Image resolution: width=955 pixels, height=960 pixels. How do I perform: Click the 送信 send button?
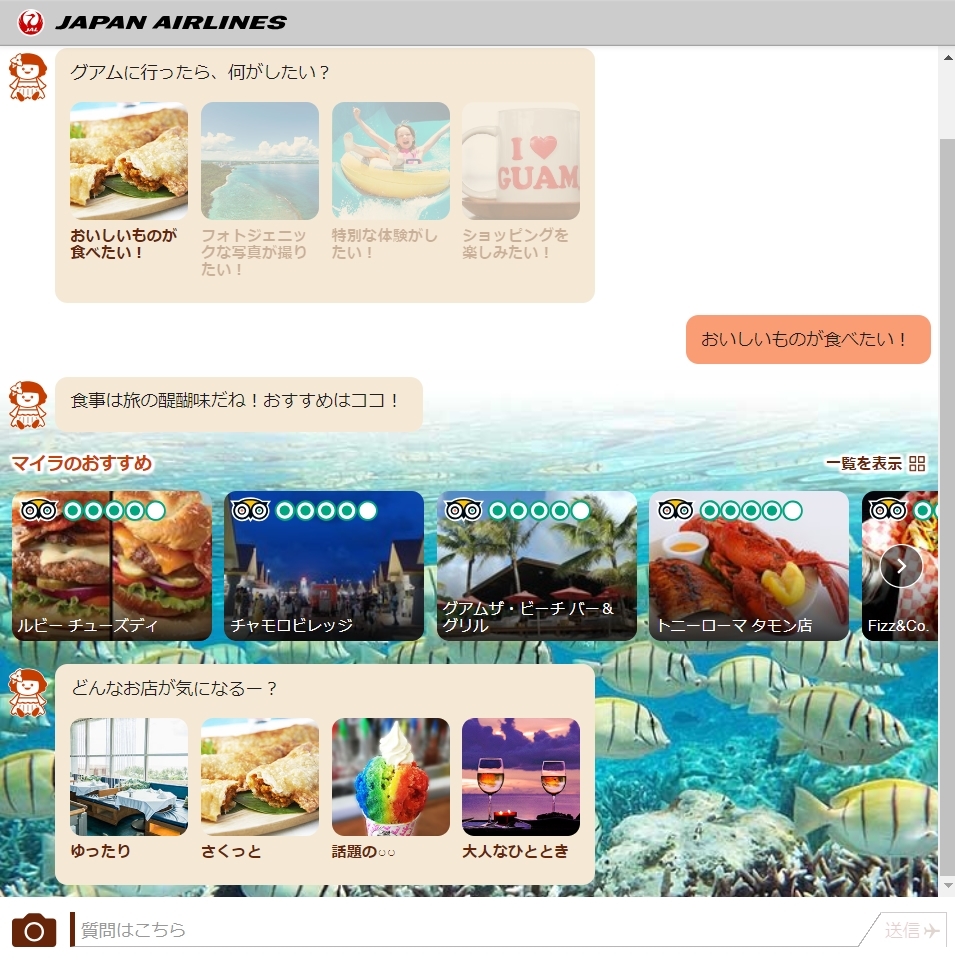pos(910,930)
